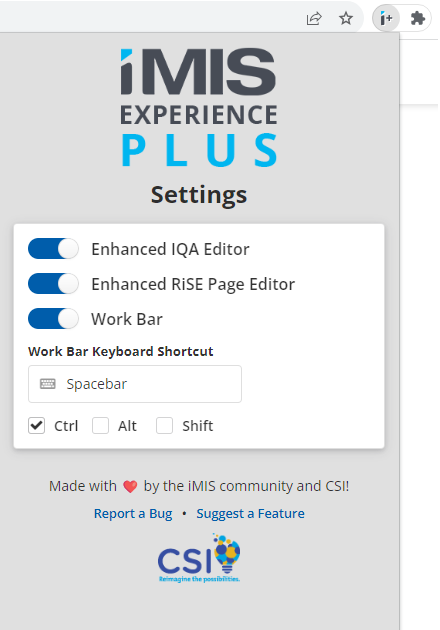Turn off Enhanced RiSE Page Editor

point(53,284)
